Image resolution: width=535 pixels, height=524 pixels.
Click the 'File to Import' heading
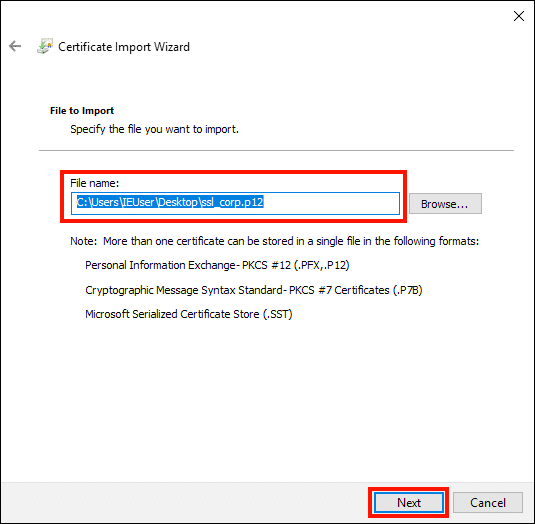(x=82, y=111)
